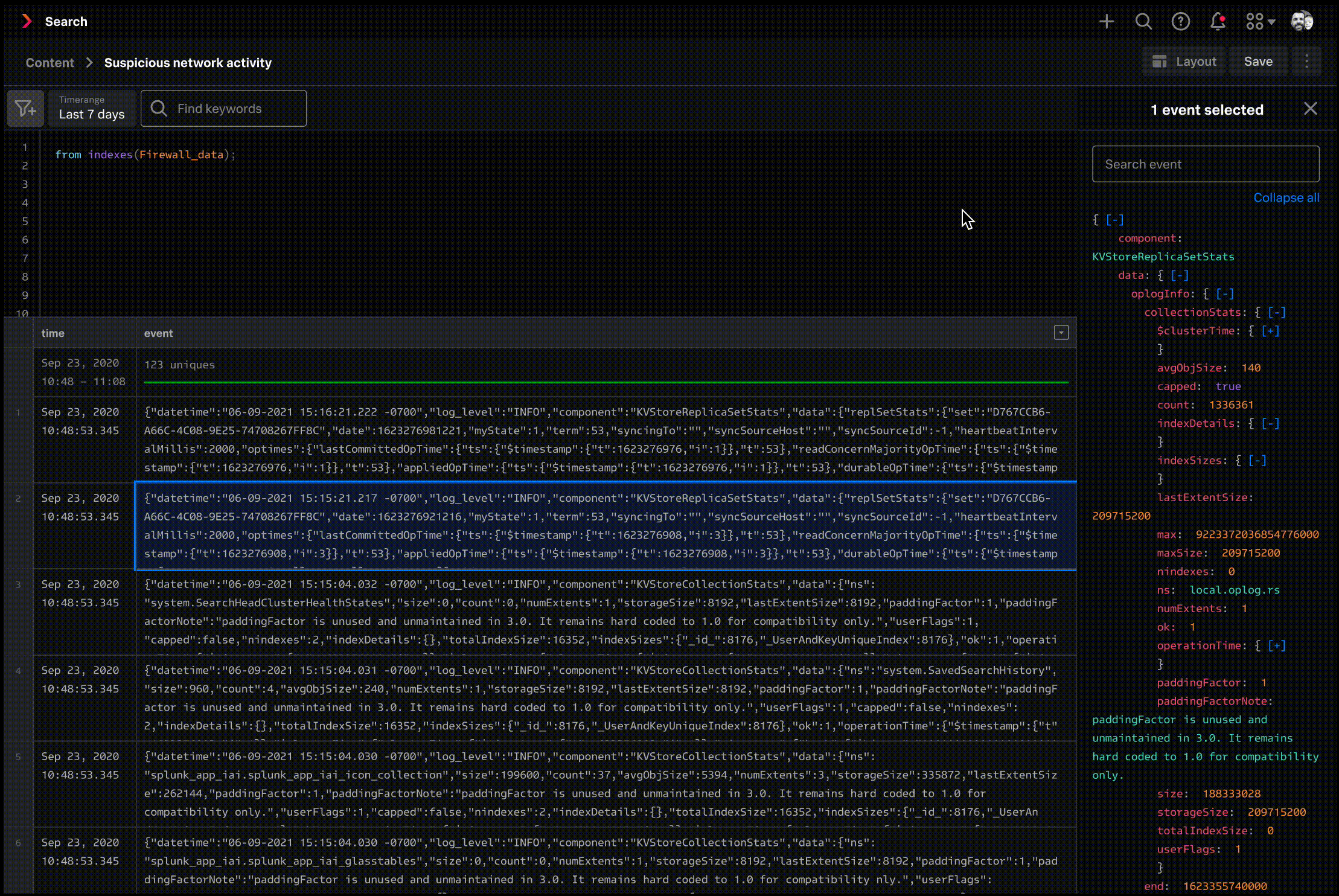Click the max value 9223372036854776000
Screen dimensions: 1339x896
pyautogui.click(x=1257, y=535)
